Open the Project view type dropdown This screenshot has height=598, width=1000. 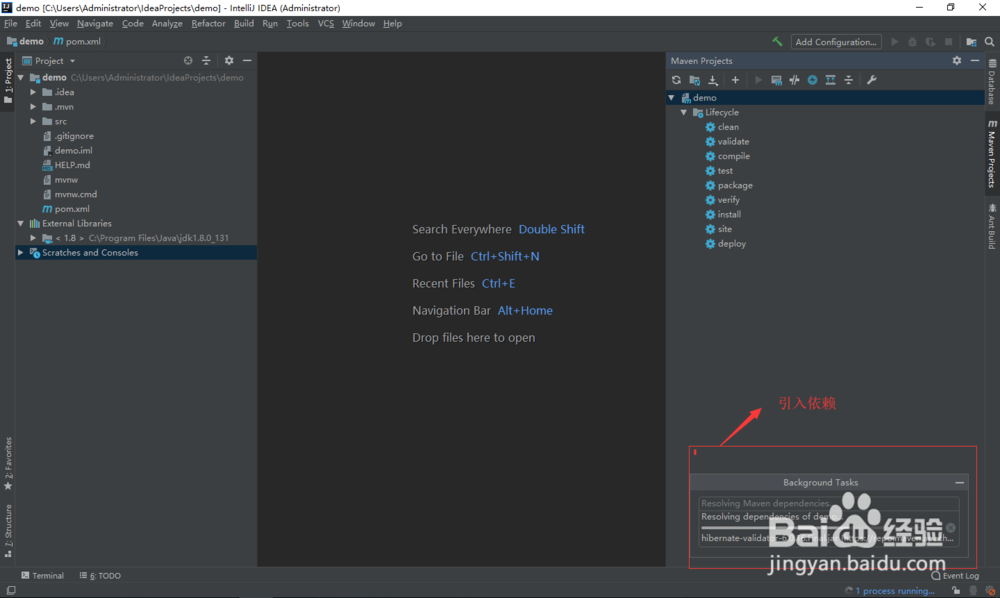[50, 61]
